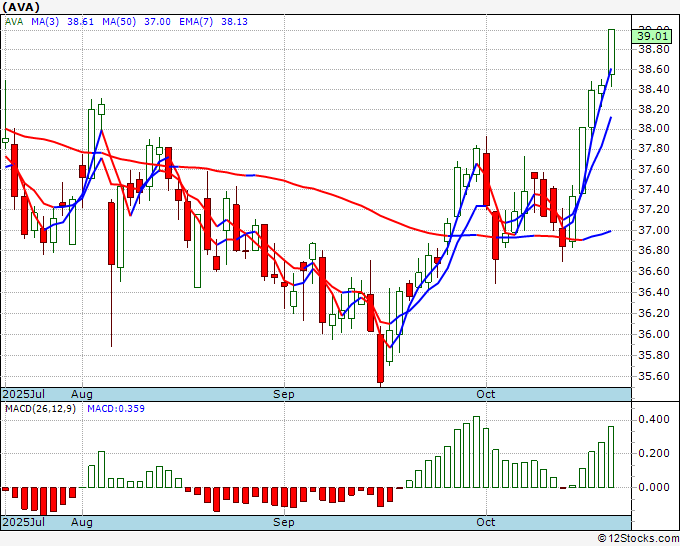Click the (AVA) ticker title
Screen dimensions: 680x546
click(22, 6)
